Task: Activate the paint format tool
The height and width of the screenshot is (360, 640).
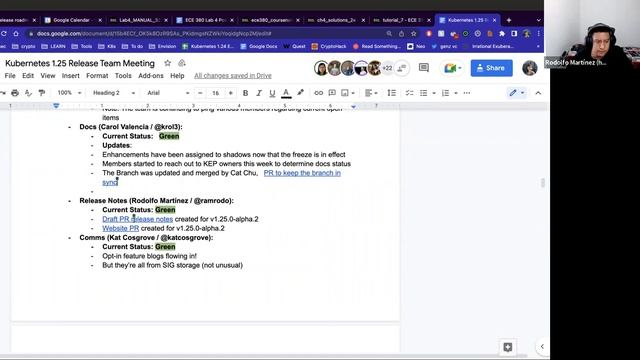Action: pyautogui.click(x=42, y=93)
